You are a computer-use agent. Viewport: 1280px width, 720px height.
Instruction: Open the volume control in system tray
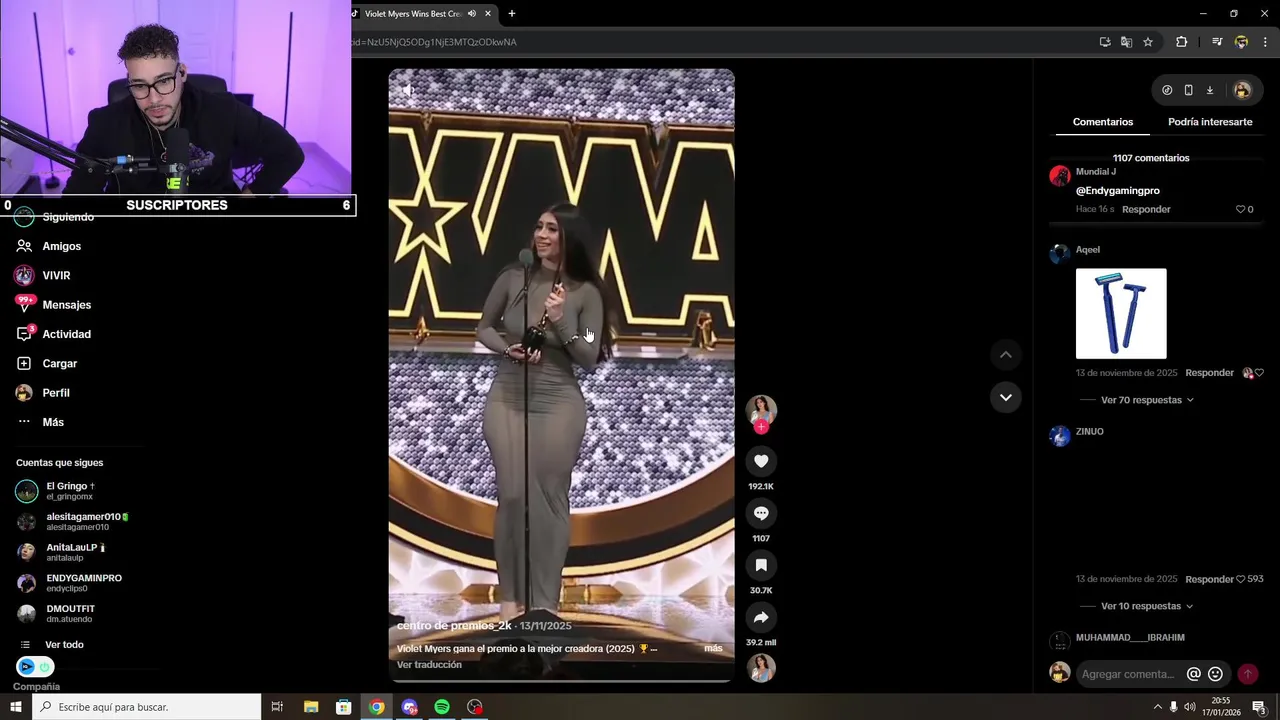coord(1191,707)
